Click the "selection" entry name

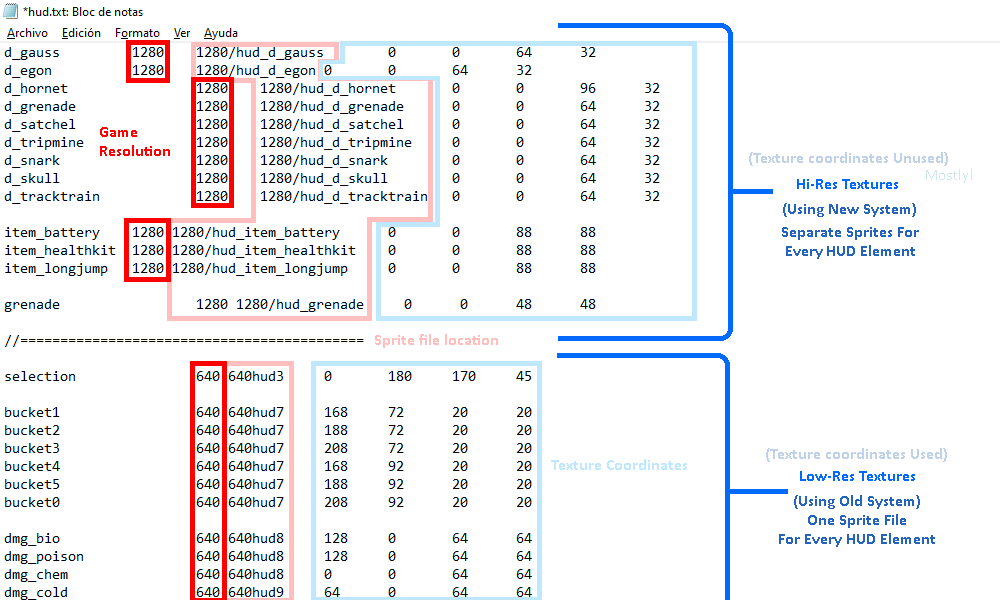point(40,377)
